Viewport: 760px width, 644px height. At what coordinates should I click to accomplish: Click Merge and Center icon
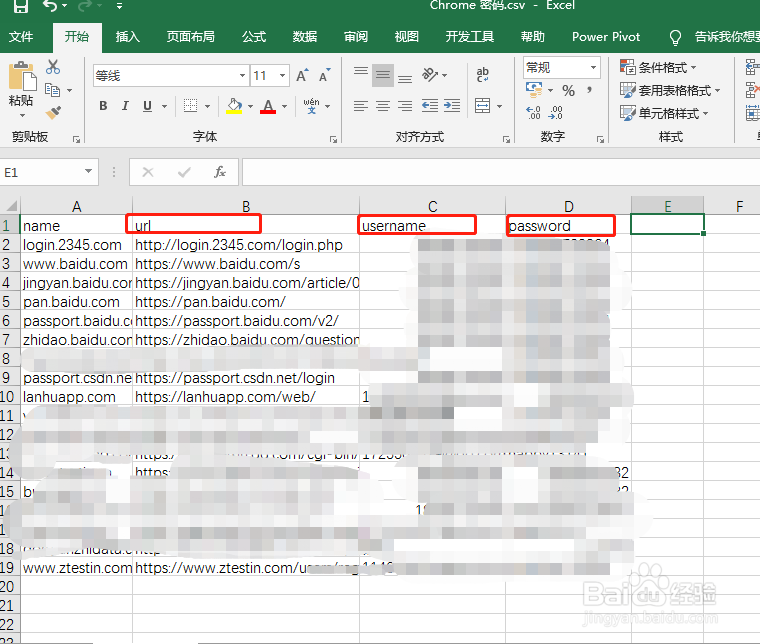pos(483,106)
